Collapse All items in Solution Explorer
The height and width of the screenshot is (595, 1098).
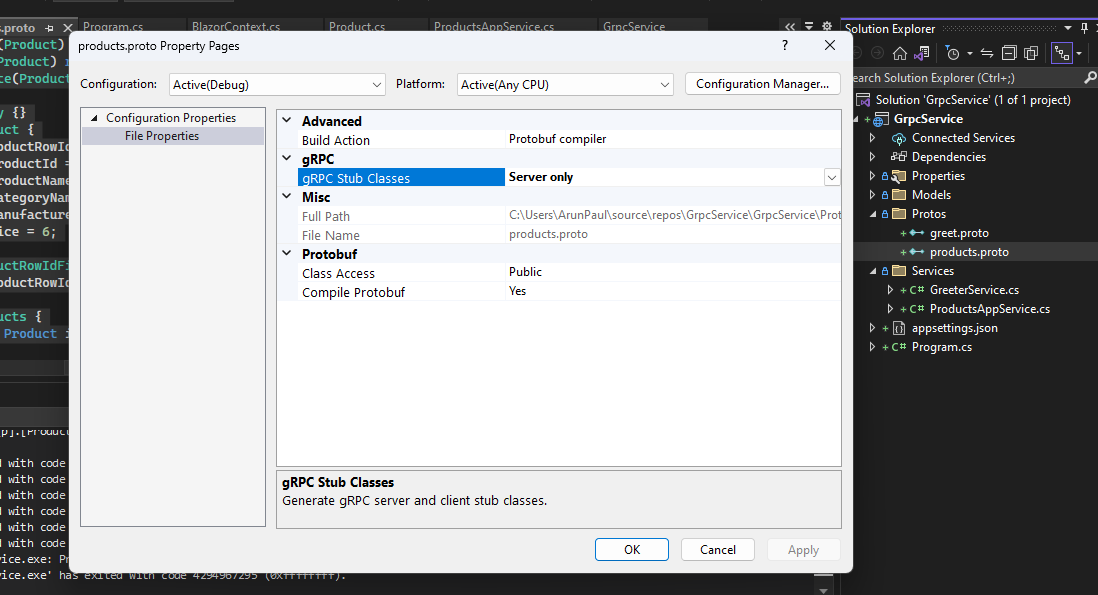coord(1009,53)
